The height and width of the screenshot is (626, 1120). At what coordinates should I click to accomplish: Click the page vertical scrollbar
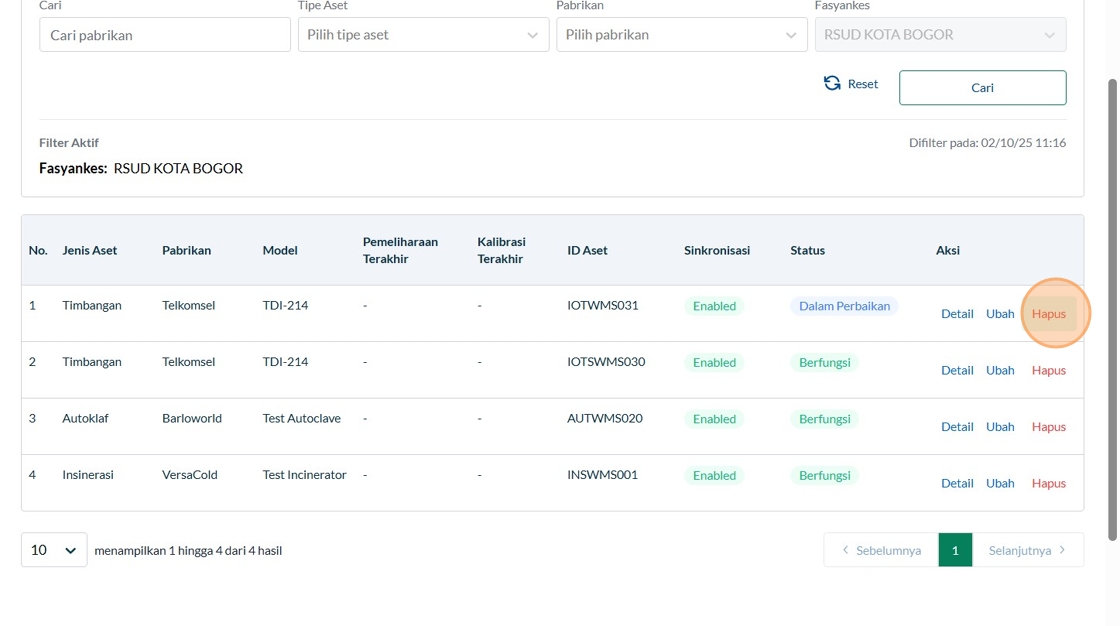(1112, 310)
